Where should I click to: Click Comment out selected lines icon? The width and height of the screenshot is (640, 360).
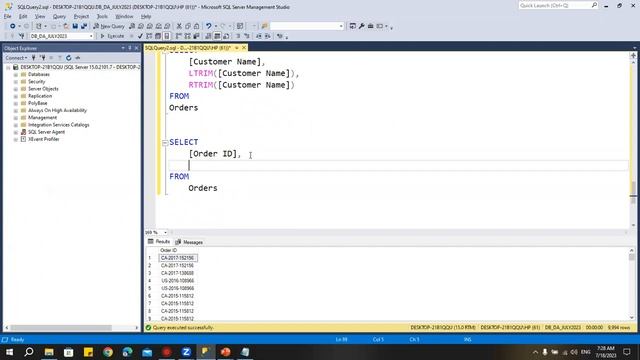point(238,36)
